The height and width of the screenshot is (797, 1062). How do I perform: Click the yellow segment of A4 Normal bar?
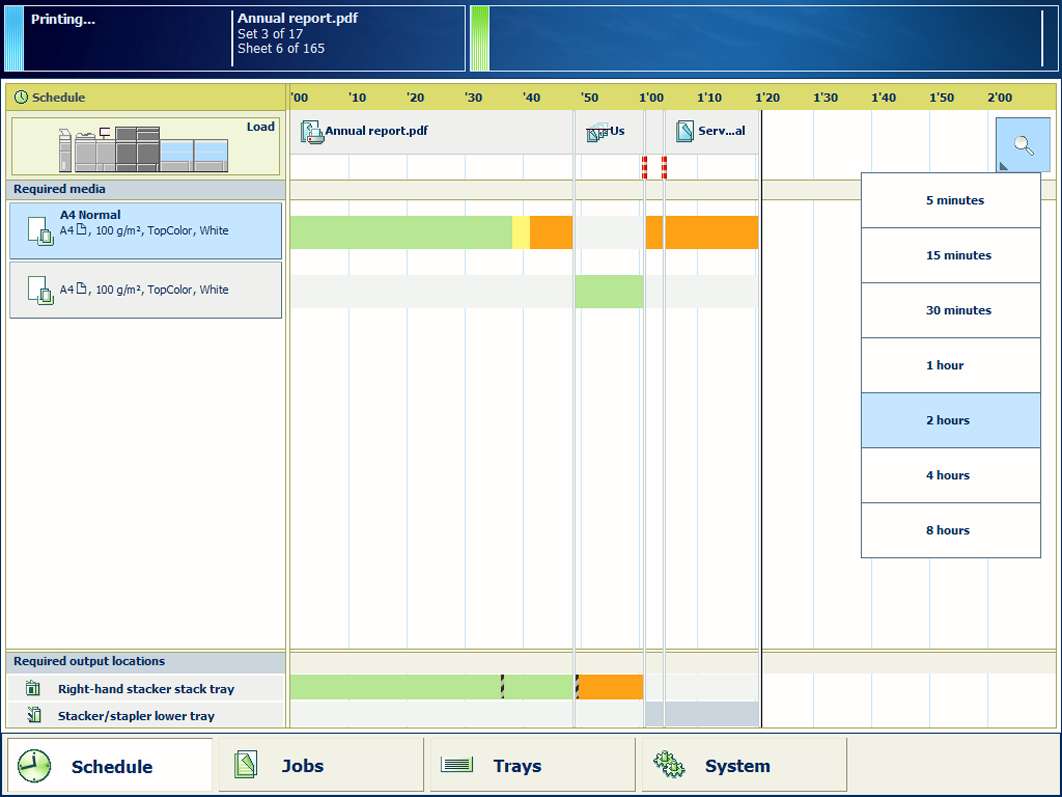point(521,232)
